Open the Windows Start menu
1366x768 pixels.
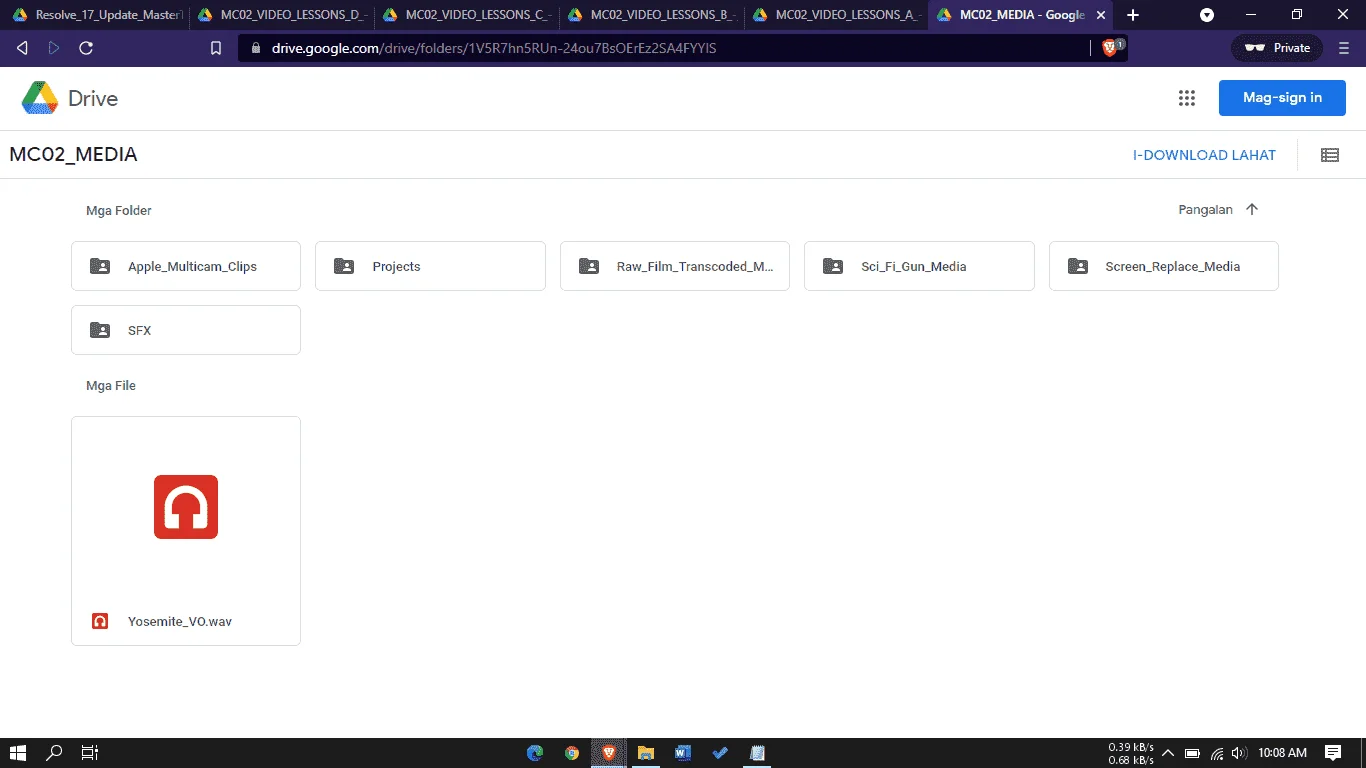pos(17,753)
